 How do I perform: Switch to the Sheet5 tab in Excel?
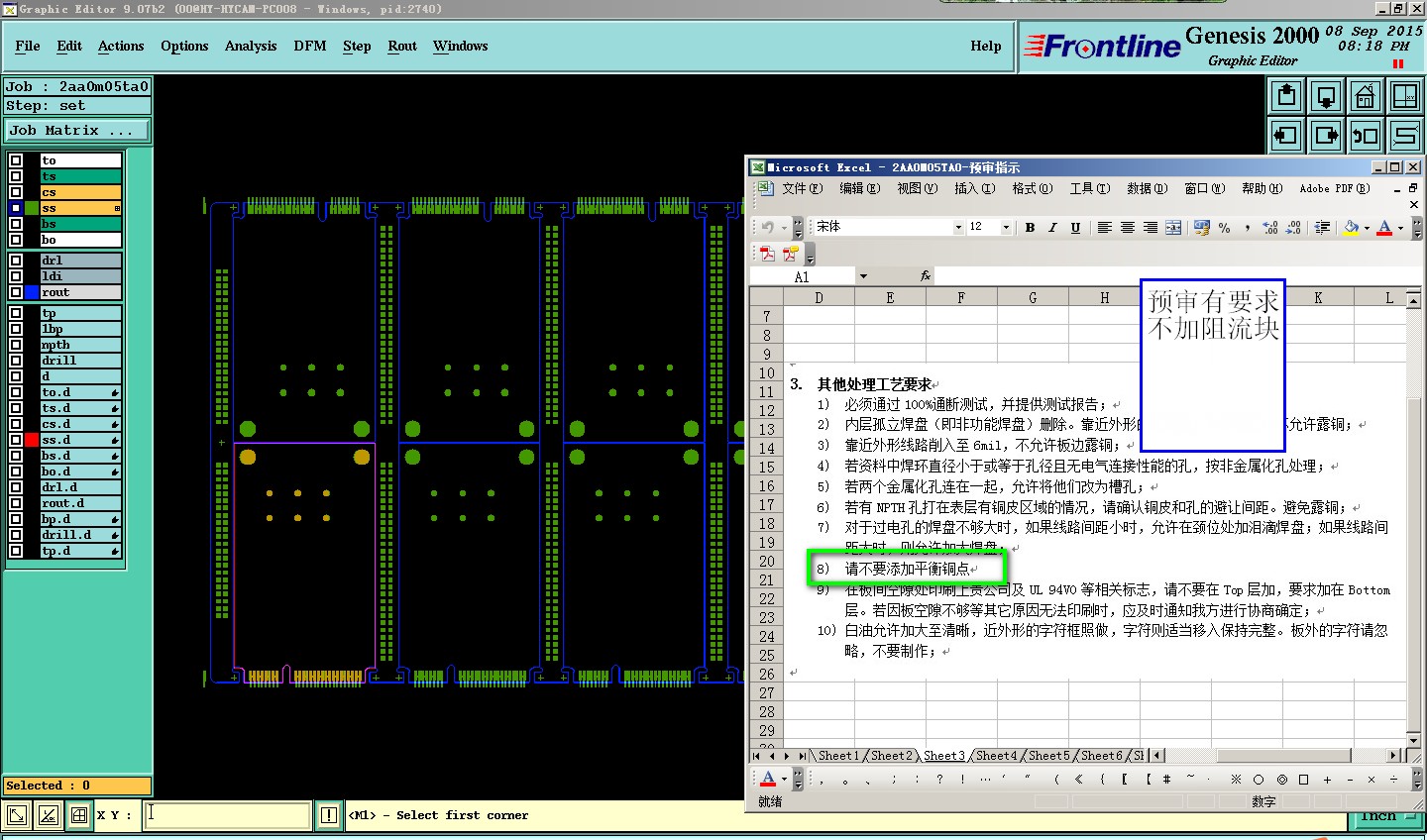(x=1049, y=756)
